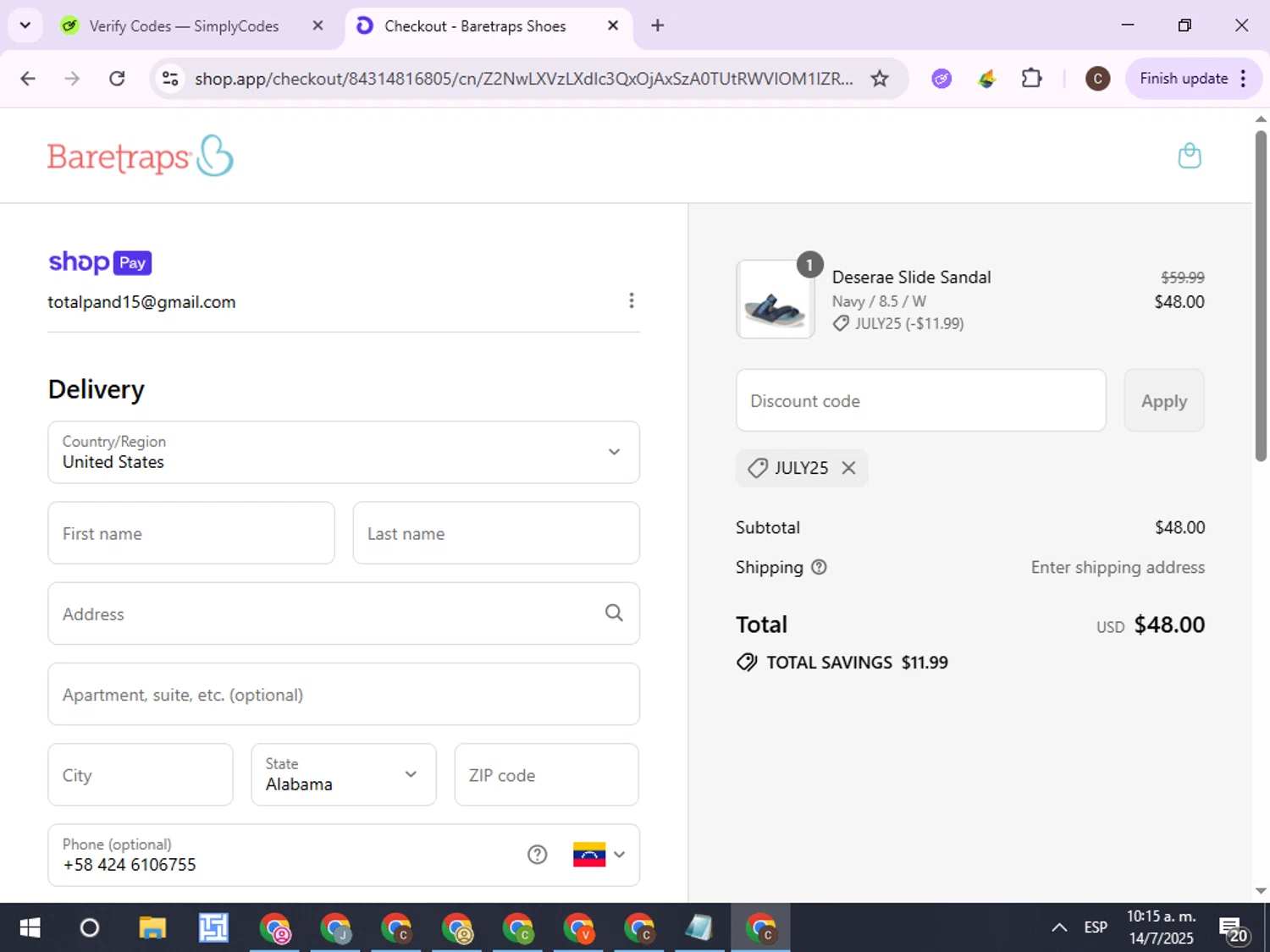This screenshot has height=952, width=1270.
Task: Click the address search magnifier icon
Action: [x=614, y=613]
